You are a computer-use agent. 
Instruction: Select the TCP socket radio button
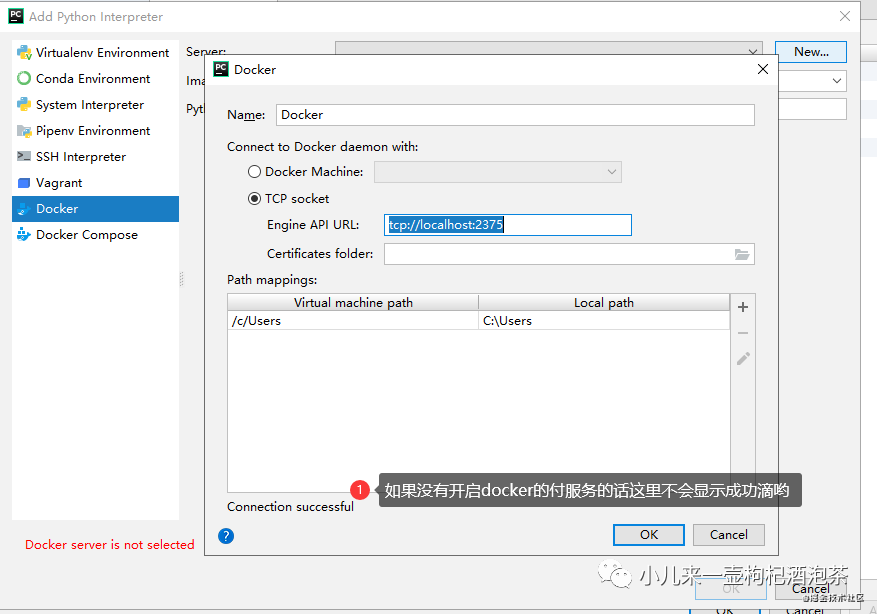point(254,199)
